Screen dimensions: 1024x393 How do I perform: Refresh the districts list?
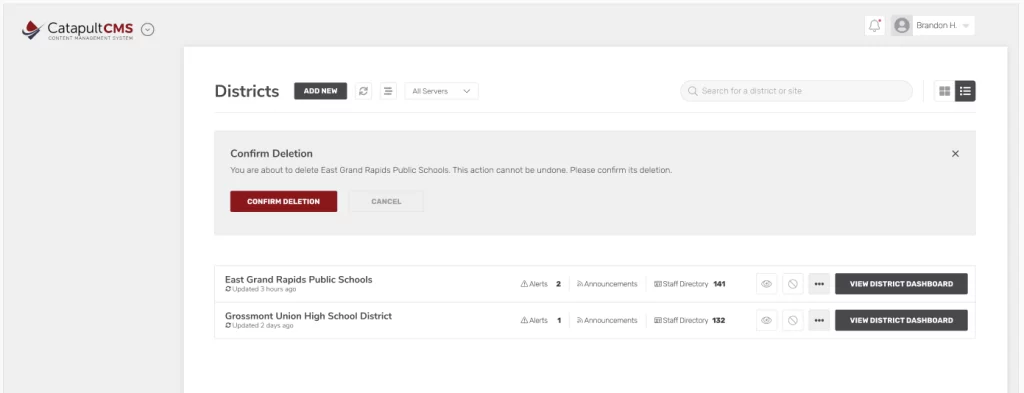point(364,91)
